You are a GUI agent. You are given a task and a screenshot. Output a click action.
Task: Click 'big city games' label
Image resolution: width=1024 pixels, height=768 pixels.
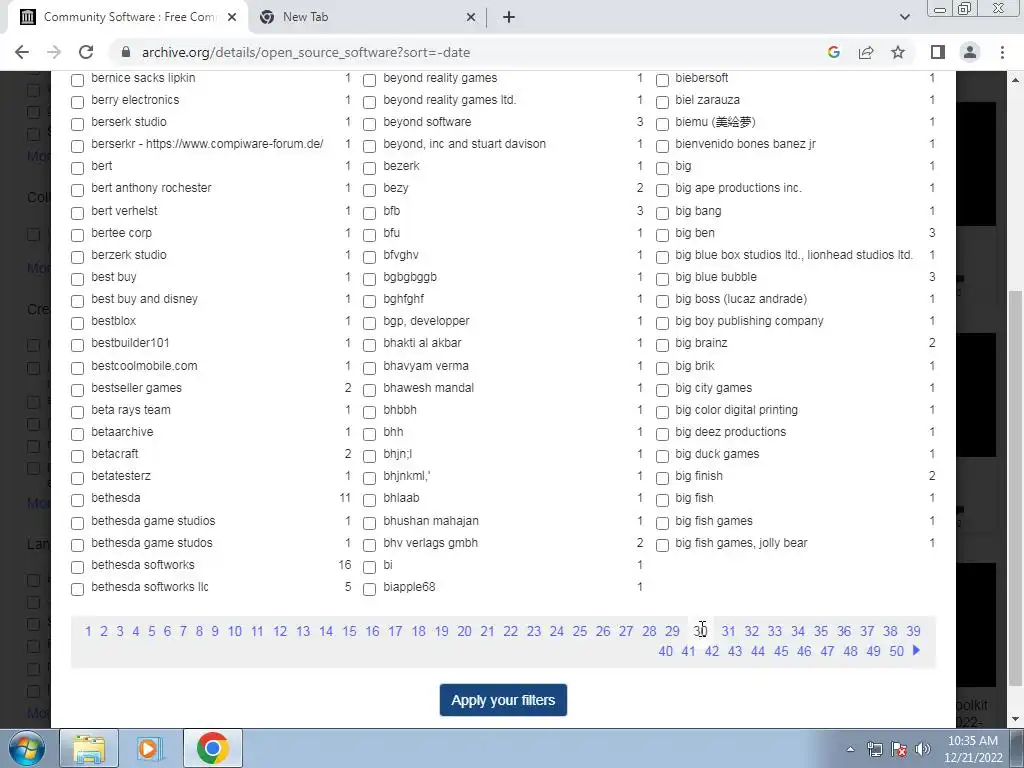click(x=713, y=388)
